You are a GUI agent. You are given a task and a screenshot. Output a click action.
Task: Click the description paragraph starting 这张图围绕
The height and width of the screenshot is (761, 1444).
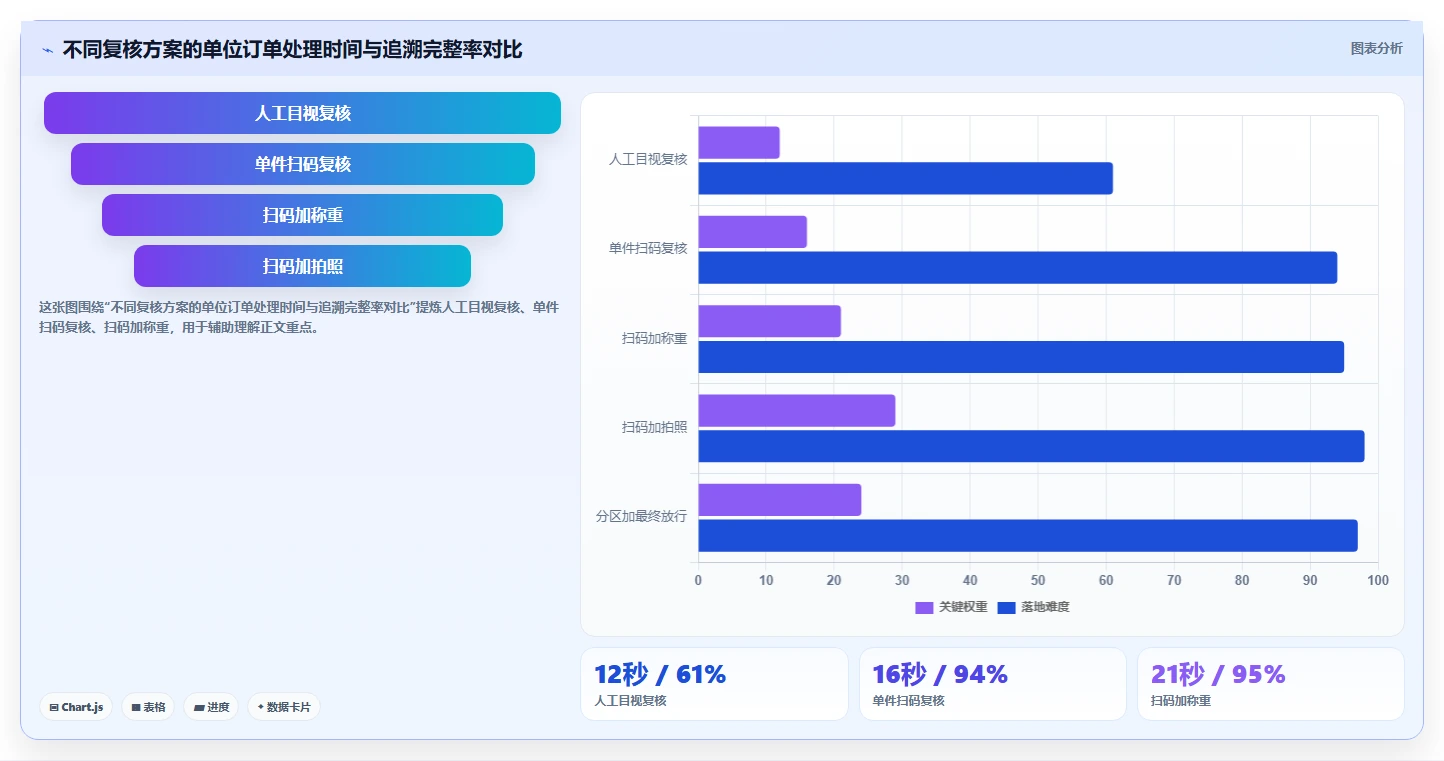click(299, 317)
